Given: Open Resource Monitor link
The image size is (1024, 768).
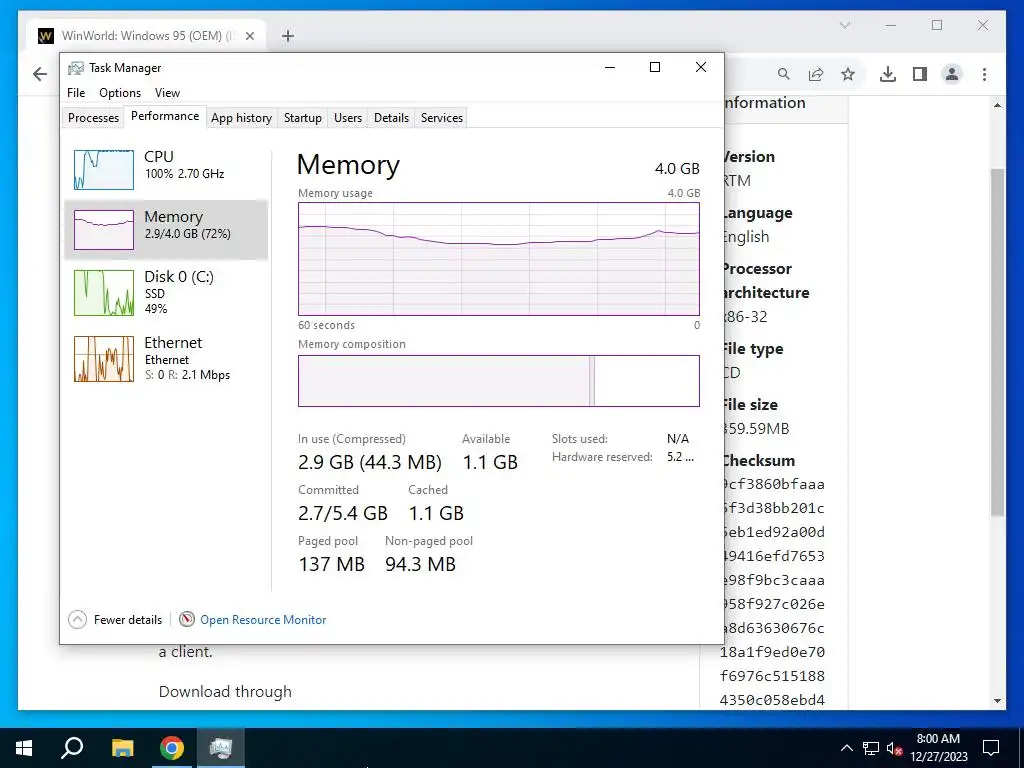Looking at the screenshot, I should (263, 620).
